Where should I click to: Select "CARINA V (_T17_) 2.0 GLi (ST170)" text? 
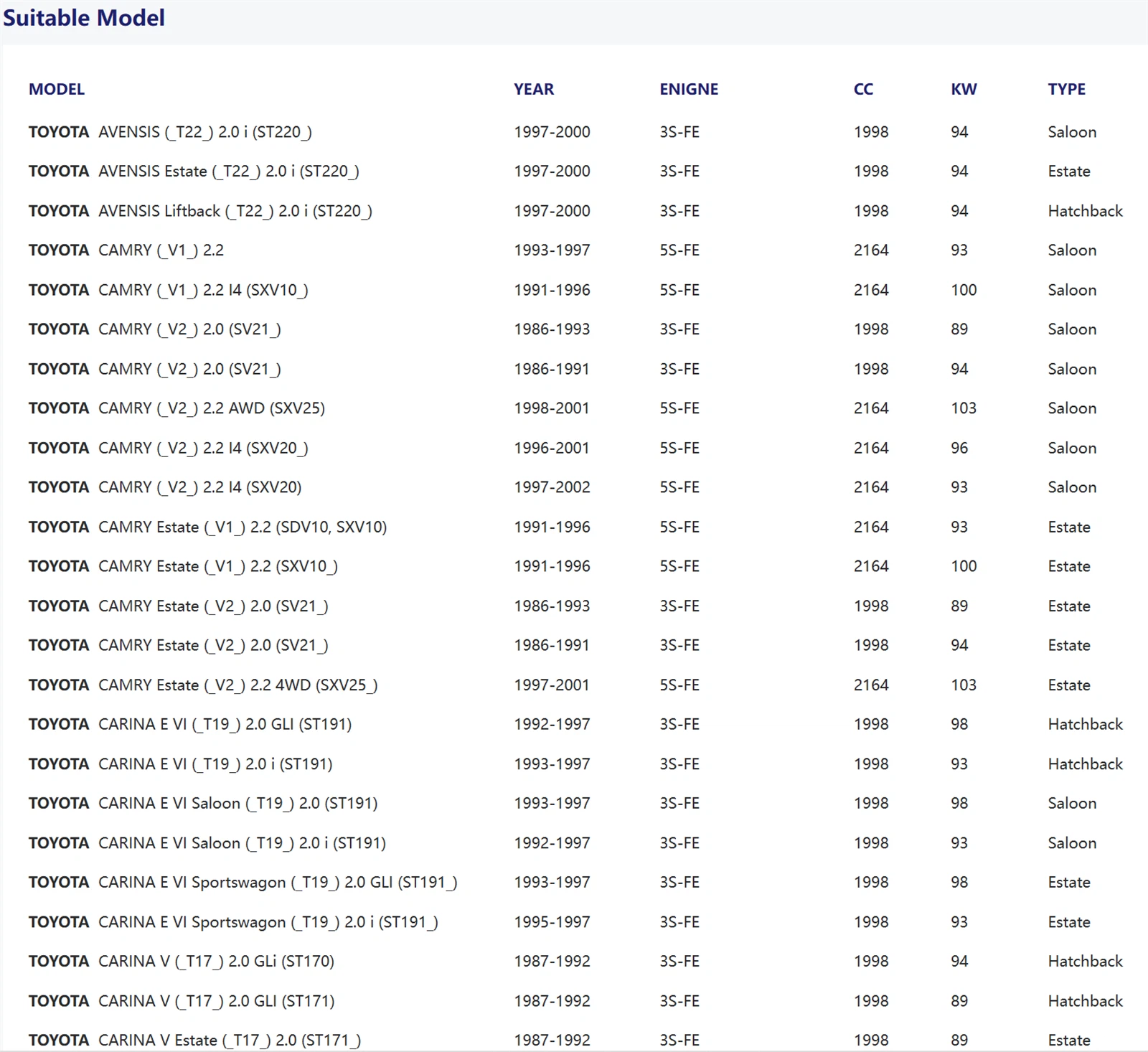217,962
